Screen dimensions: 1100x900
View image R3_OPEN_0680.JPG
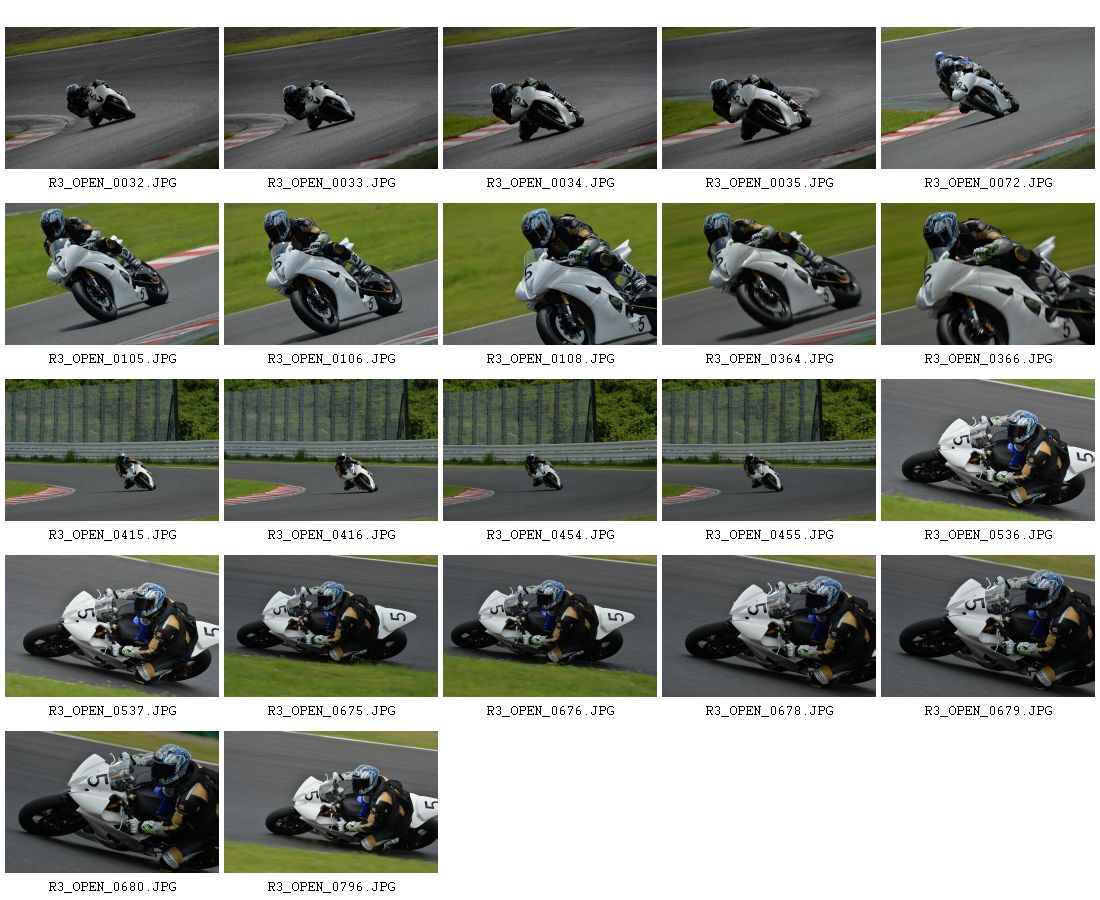pos(112,802)
